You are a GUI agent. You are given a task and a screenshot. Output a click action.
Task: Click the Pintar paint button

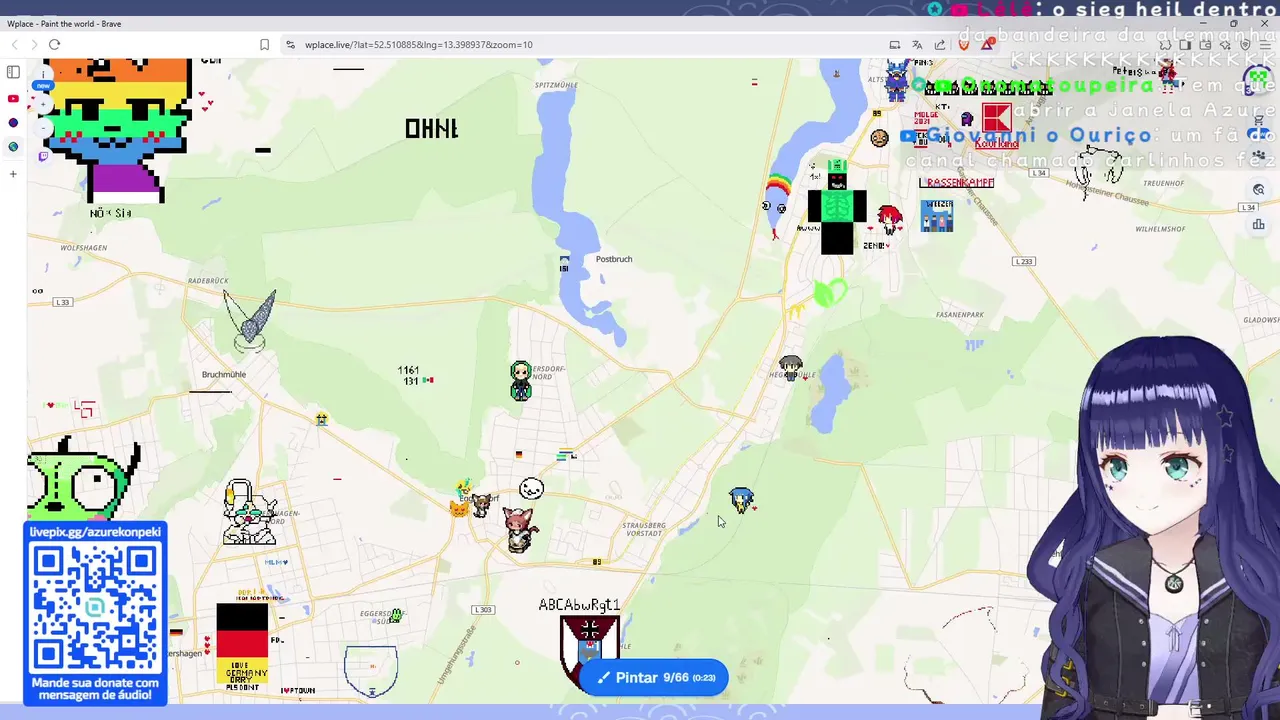tap(654, 677)
